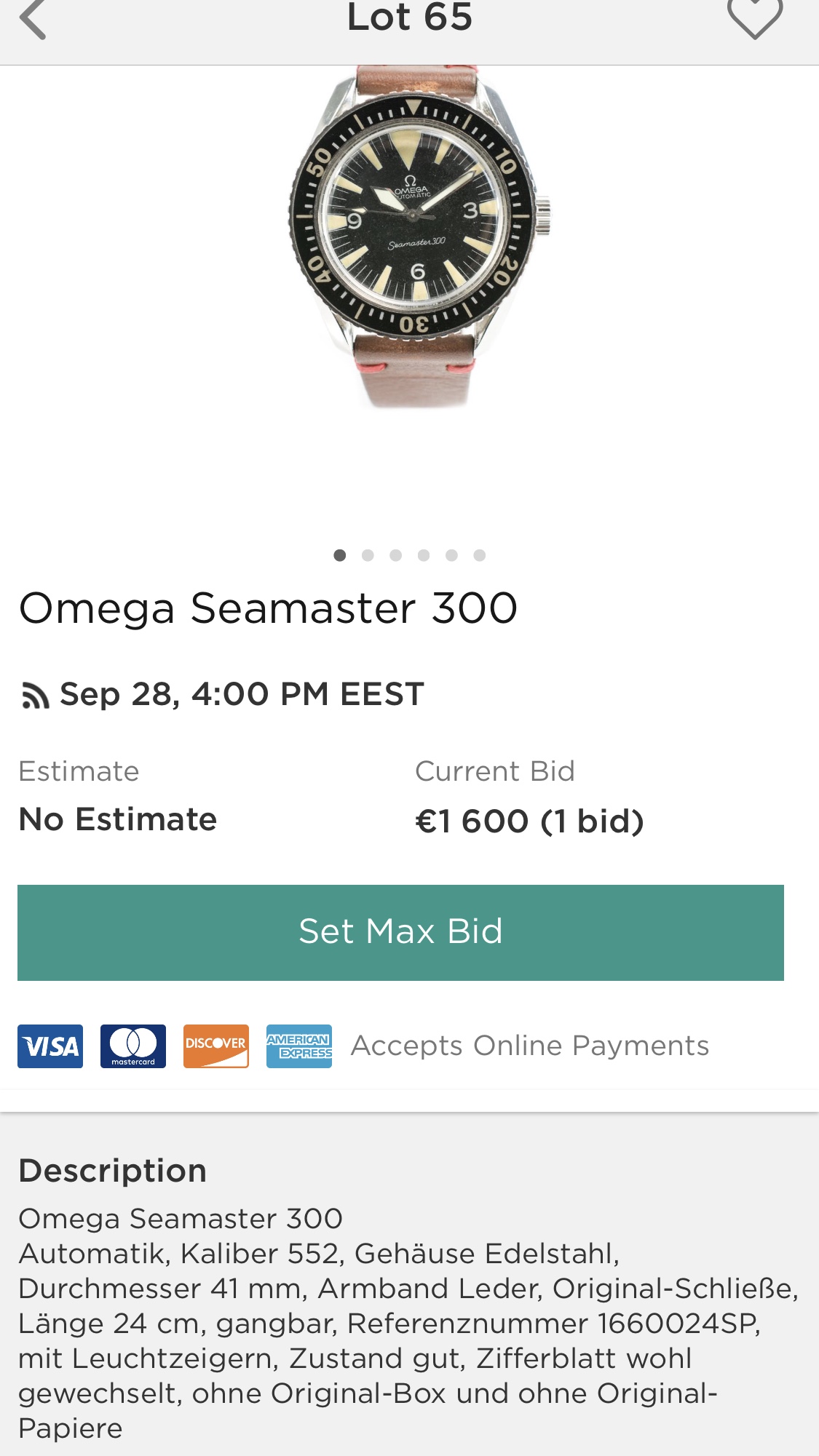Tap the back arrow icon
819x1456 pixels.
pos(33,19)
